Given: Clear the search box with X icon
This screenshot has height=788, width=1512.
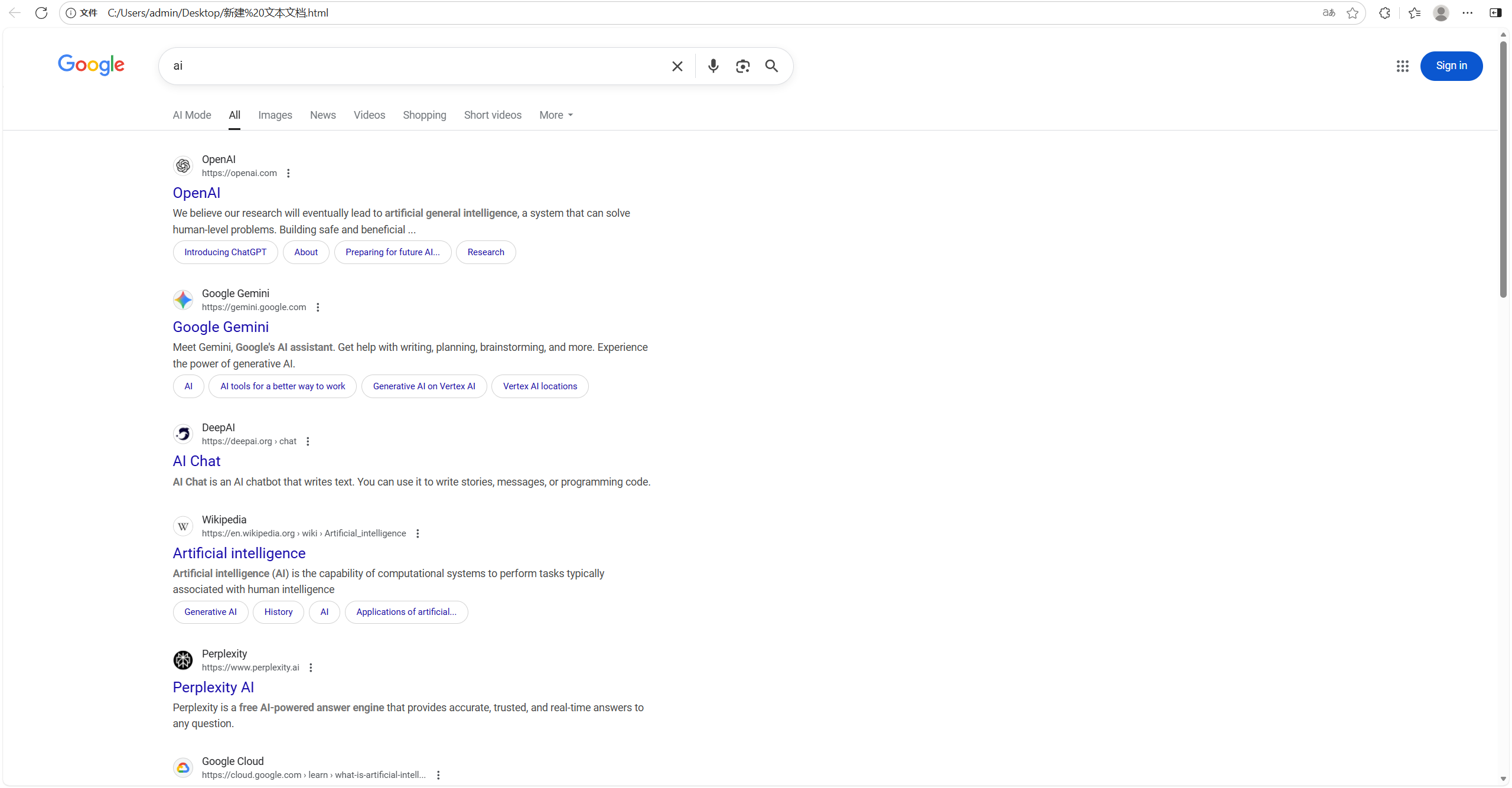Looking at the screenshot, I should pyautogui.click(x=677, y=66).
